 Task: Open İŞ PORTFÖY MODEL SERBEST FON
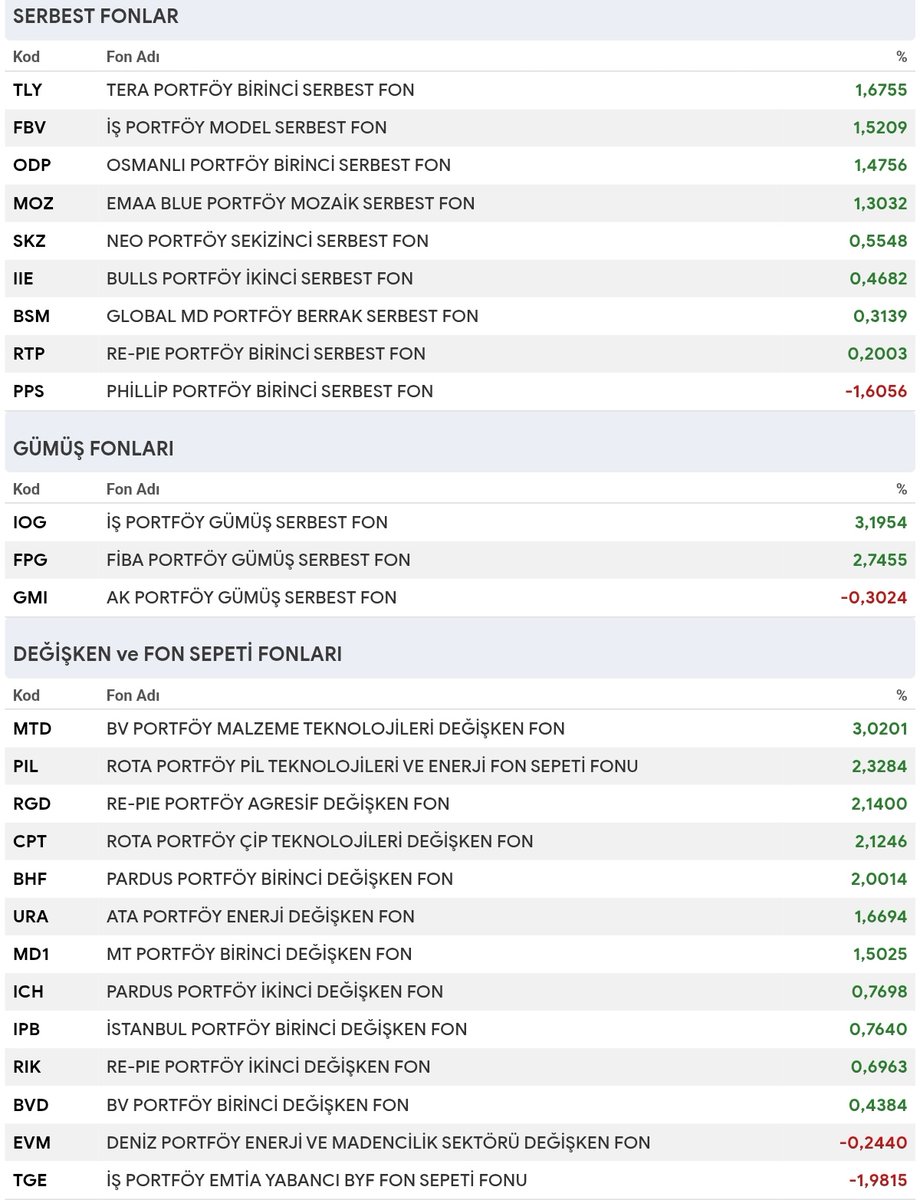pyautogui.click(x=246, y=128)
